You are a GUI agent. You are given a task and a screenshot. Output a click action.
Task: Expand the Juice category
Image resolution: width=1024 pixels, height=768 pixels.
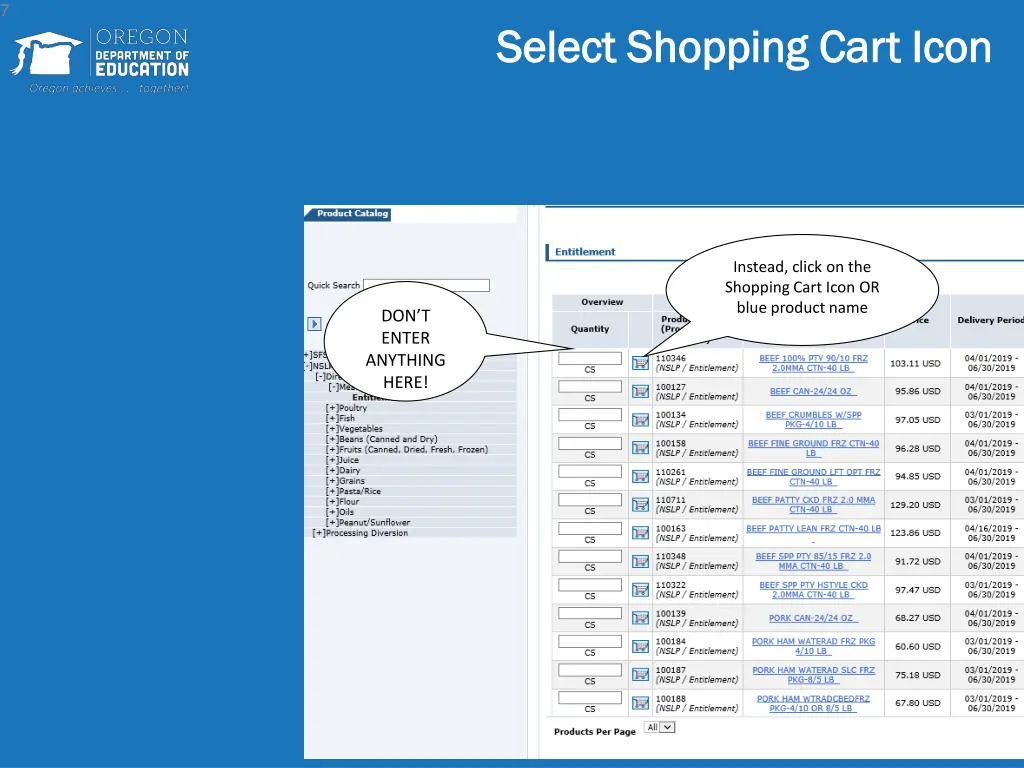(x=332, y=460)
